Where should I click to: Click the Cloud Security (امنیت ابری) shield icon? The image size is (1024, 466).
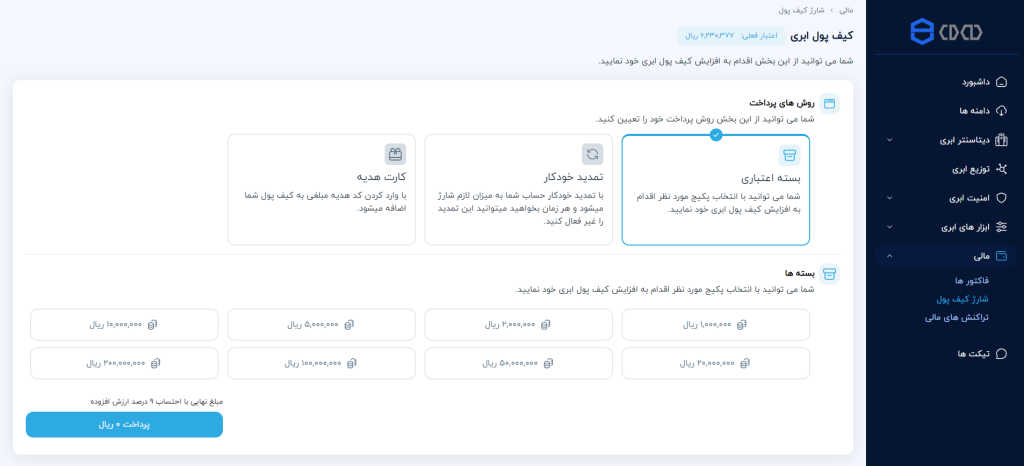click(x=1001, y=198)
